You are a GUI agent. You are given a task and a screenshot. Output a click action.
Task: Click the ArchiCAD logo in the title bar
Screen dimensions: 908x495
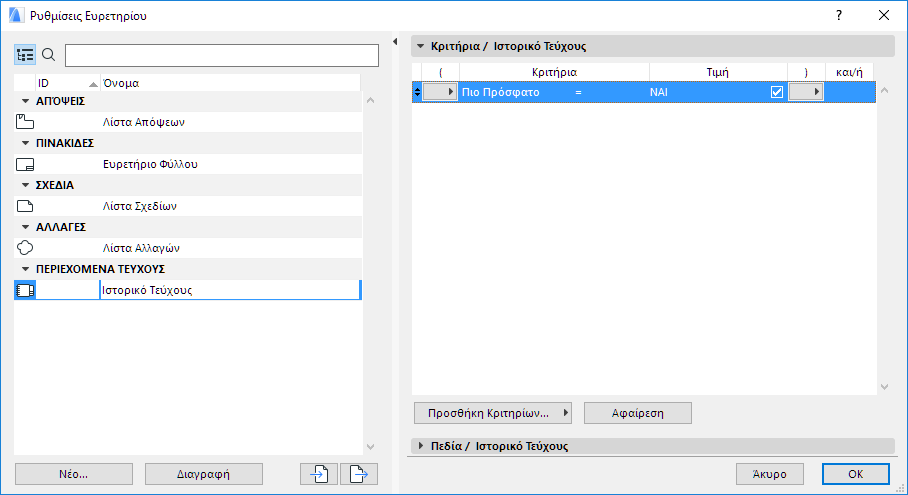(x=16, y=16)
